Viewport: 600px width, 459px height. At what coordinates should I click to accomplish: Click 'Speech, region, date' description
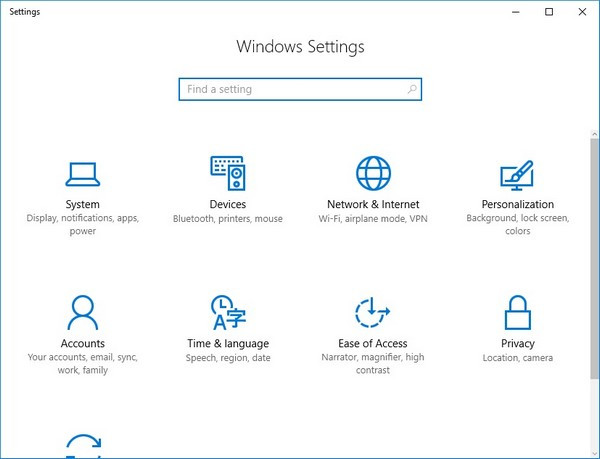(x=228, y=358)
